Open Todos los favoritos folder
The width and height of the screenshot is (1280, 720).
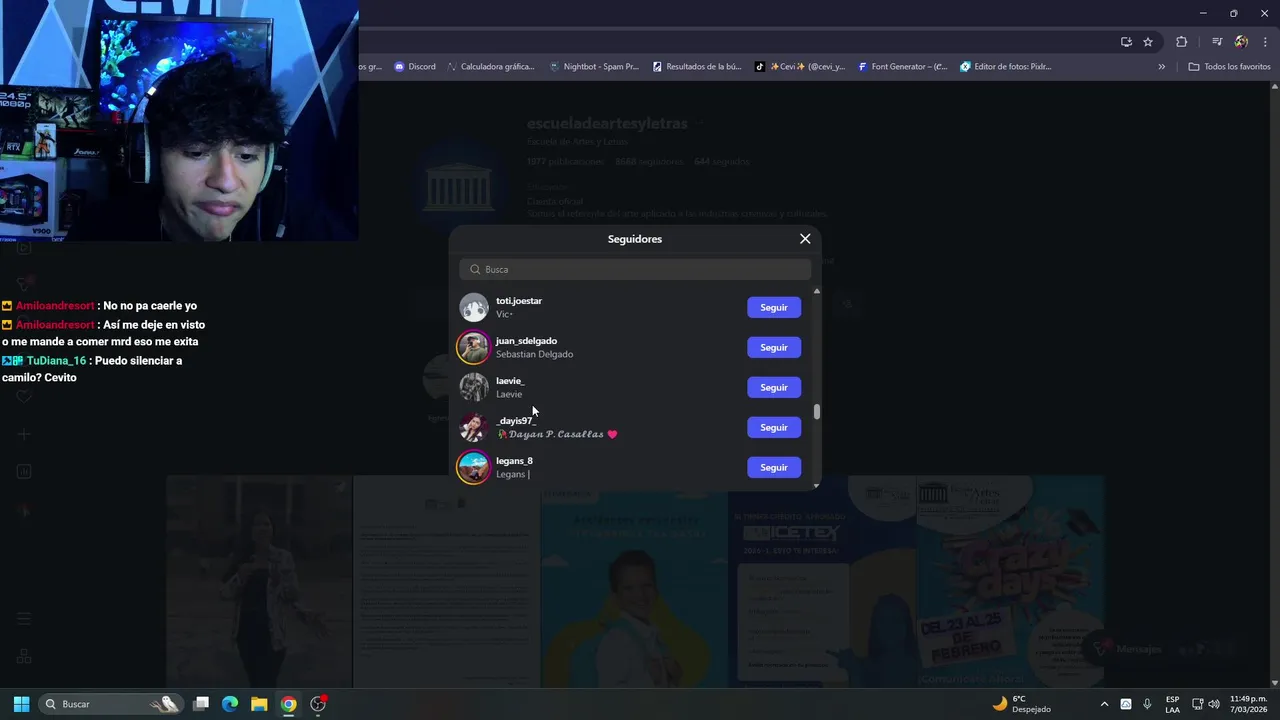[x=1229, y=67]
